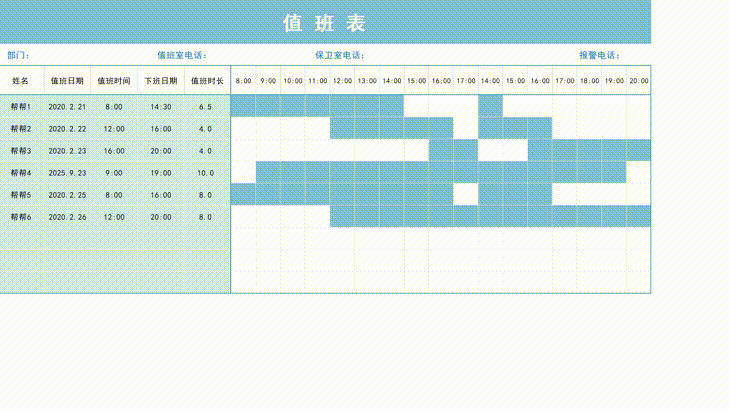Image resolution: width=730 pixels, height=410 pixels.
Task: Click the 值班表 title banner
Action: (325, 22)
